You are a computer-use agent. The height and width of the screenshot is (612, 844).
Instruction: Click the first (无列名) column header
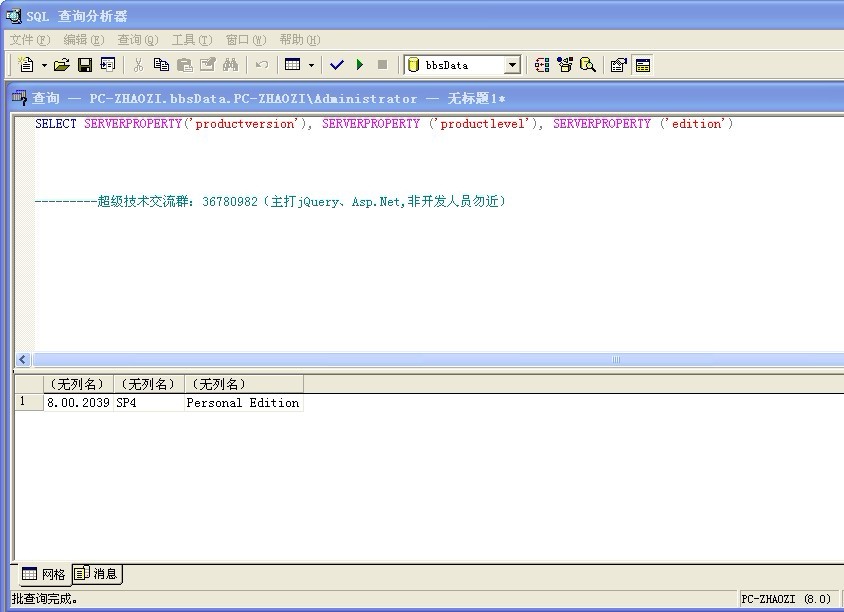(x=78, y=384)
